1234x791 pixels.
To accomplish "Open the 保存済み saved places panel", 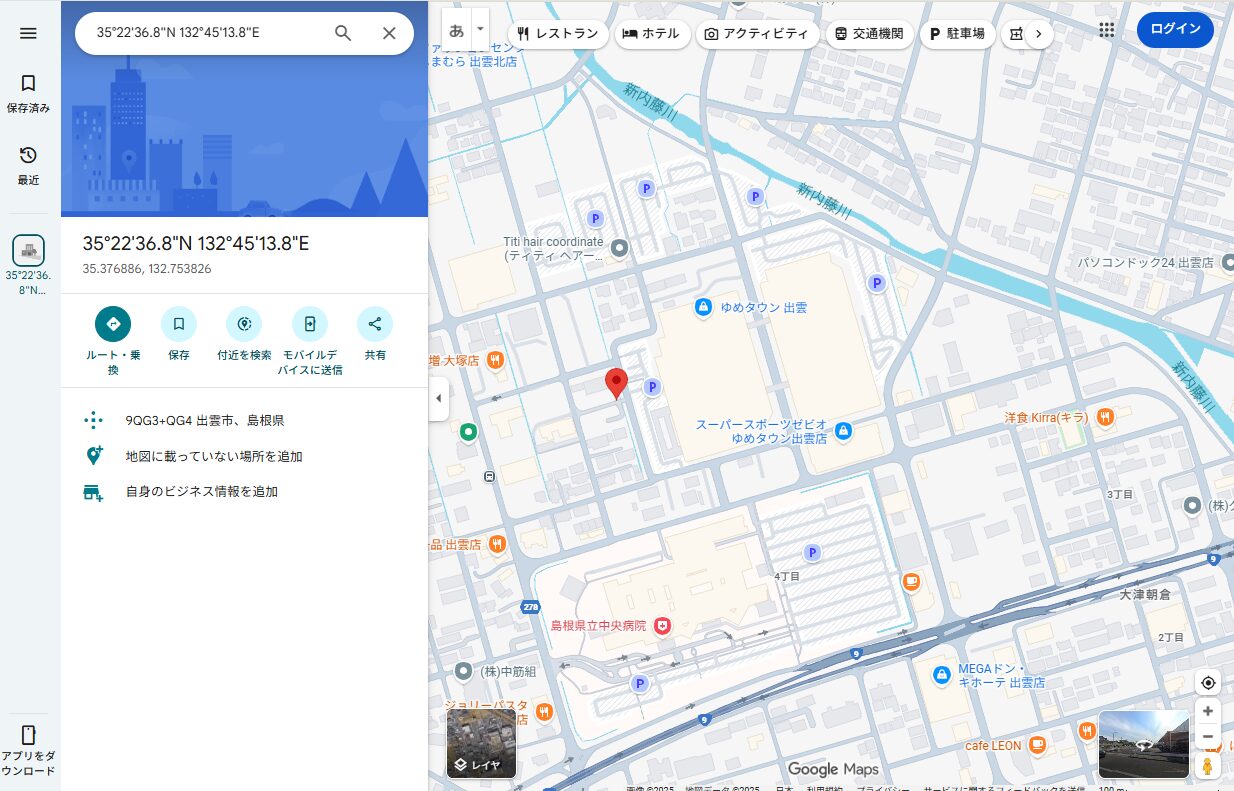I will point(28,93).
